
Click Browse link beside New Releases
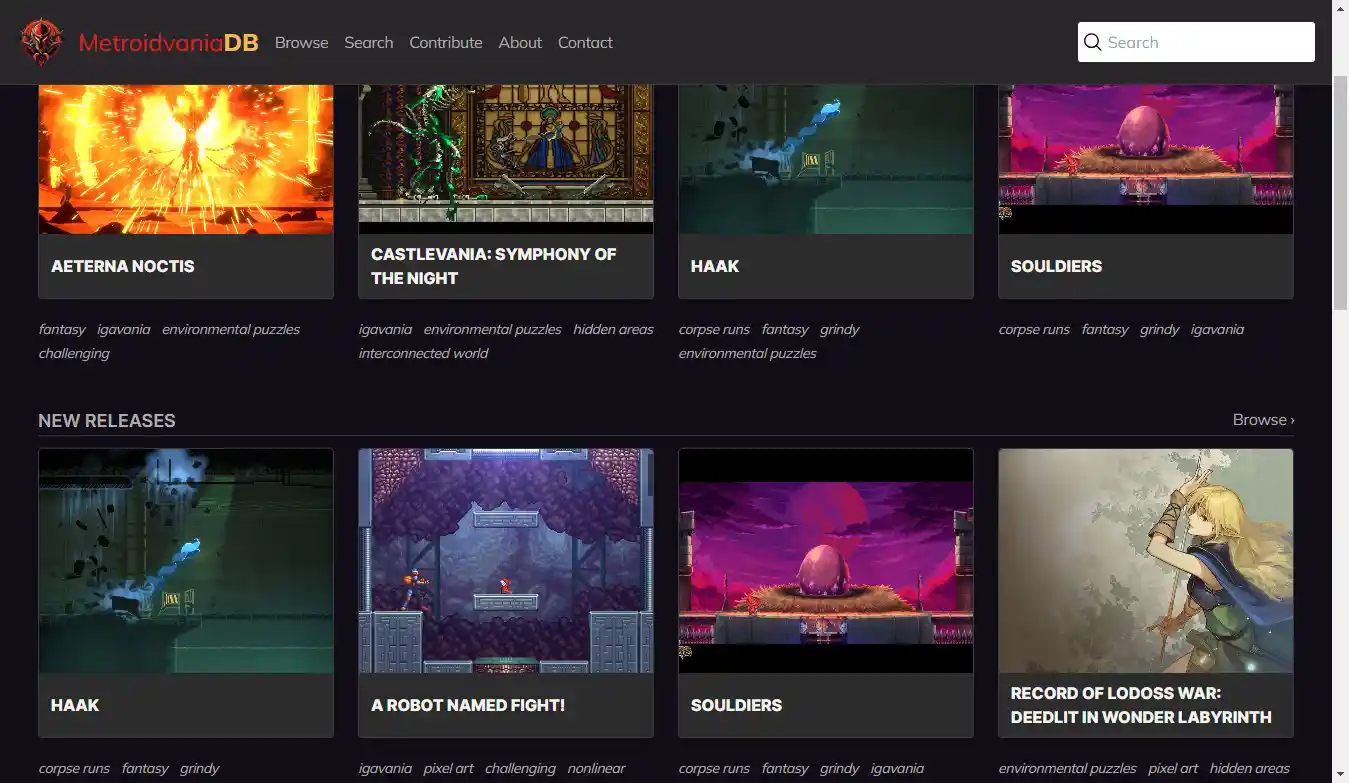pos(1264,420)
